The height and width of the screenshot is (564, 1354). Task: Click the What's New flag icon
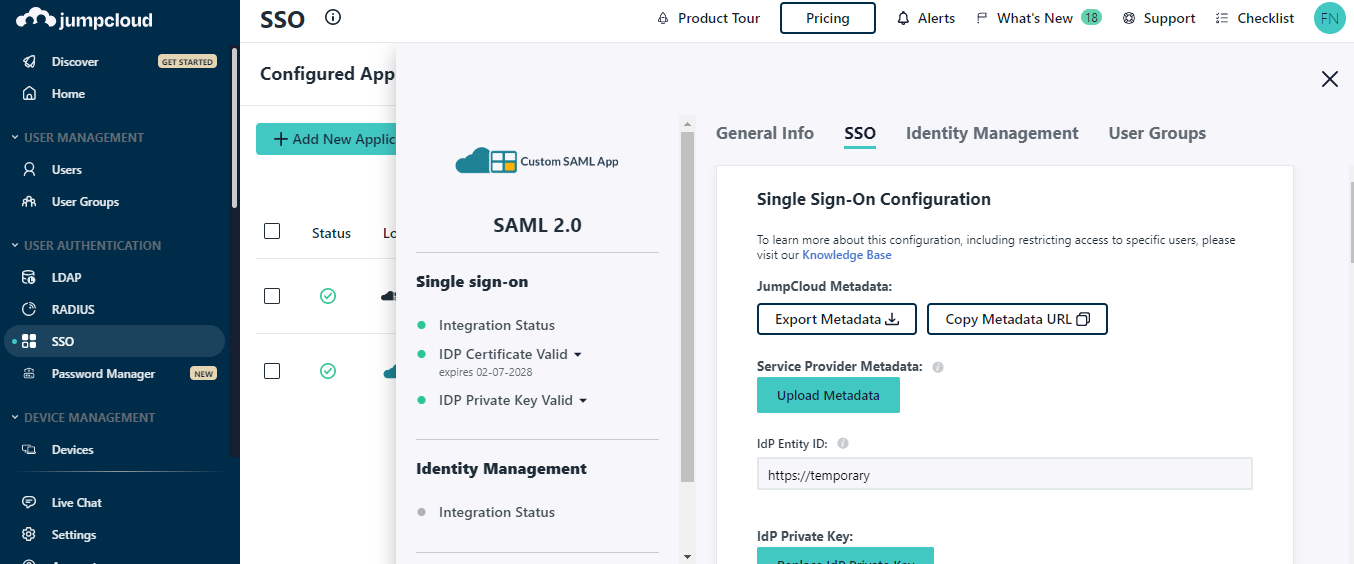point(982,18)
